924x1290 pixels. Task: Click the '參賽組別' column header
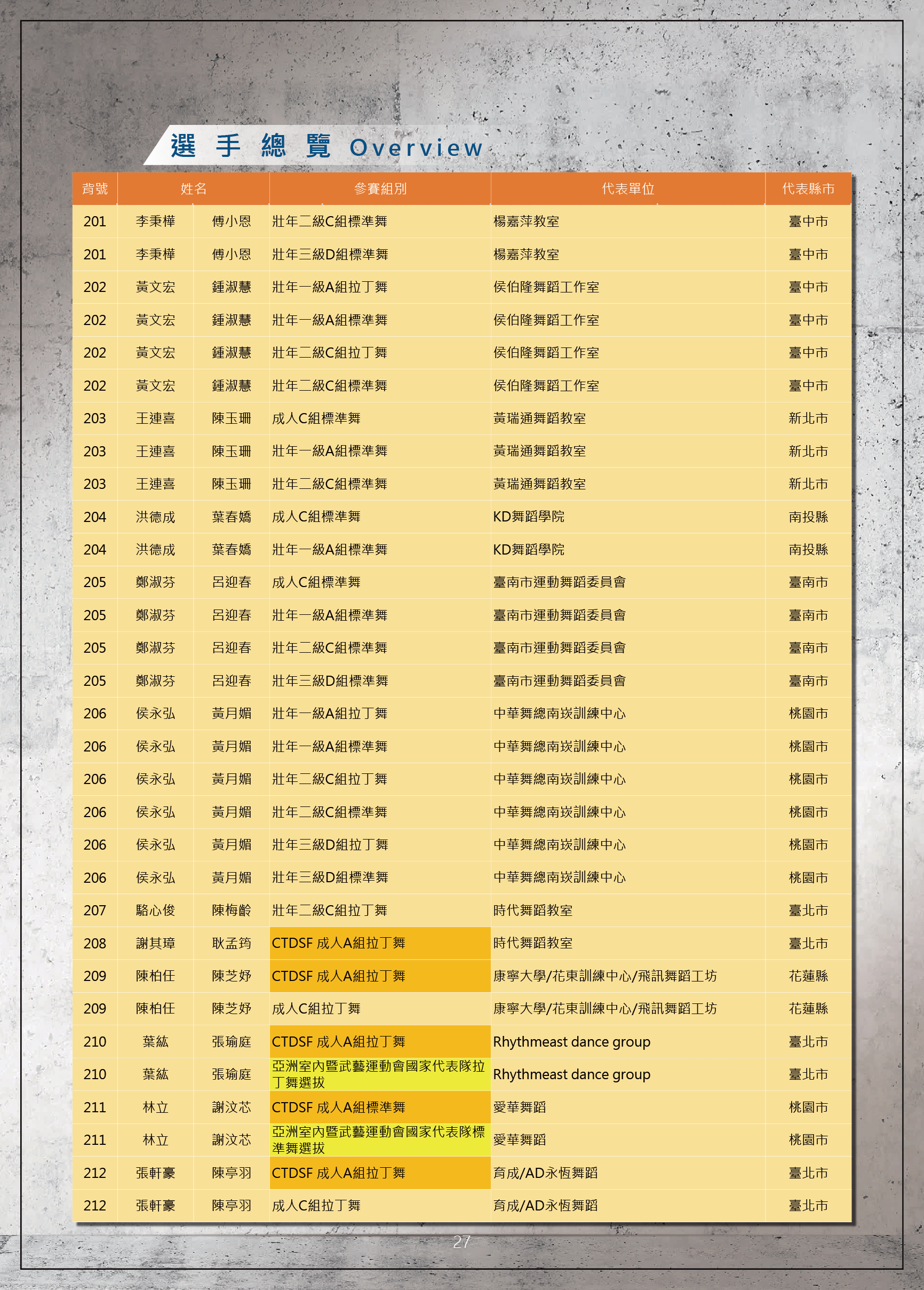click(x=380, y=189)
